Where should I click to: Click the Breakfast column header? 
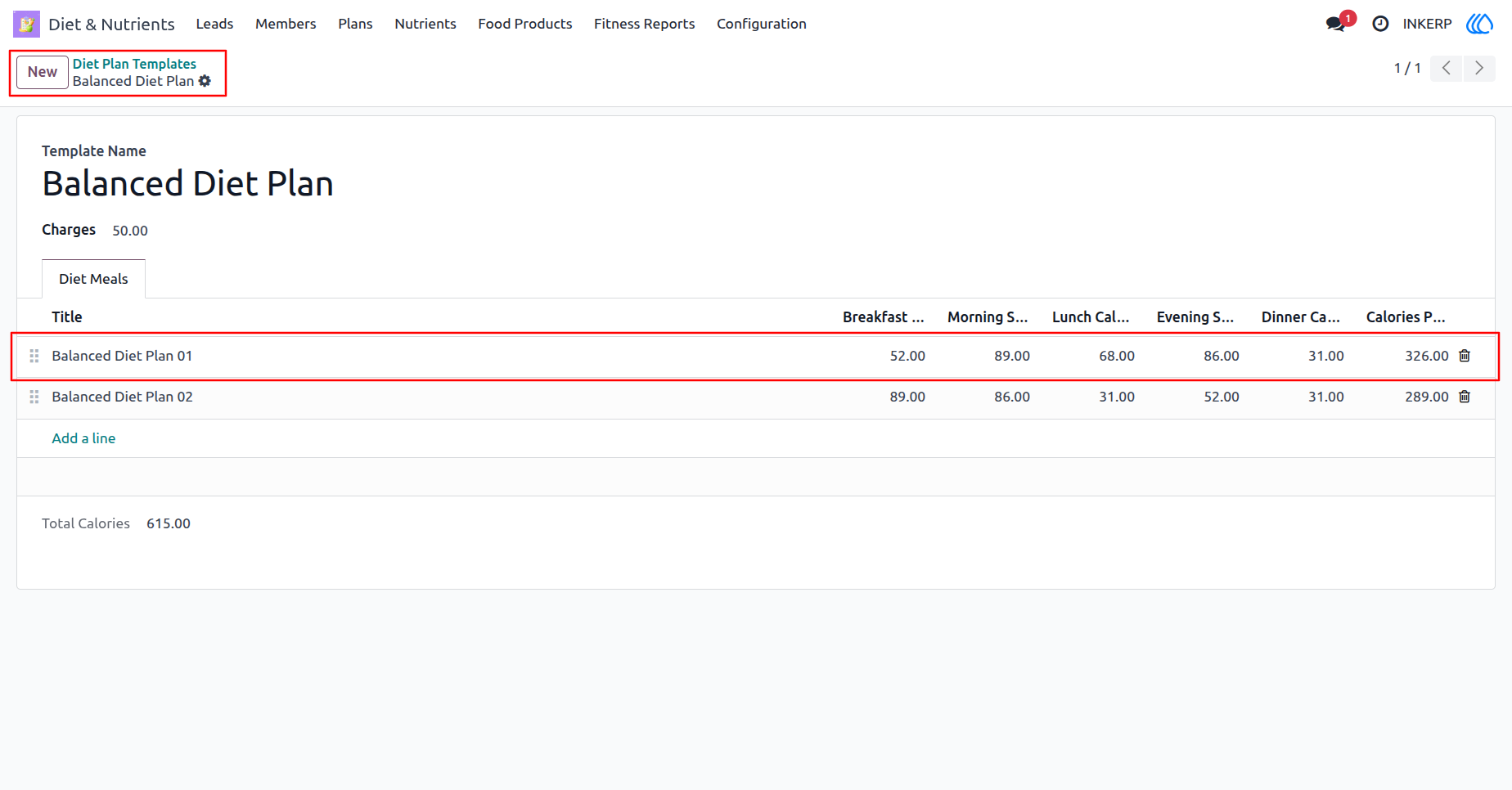[884, 317]
